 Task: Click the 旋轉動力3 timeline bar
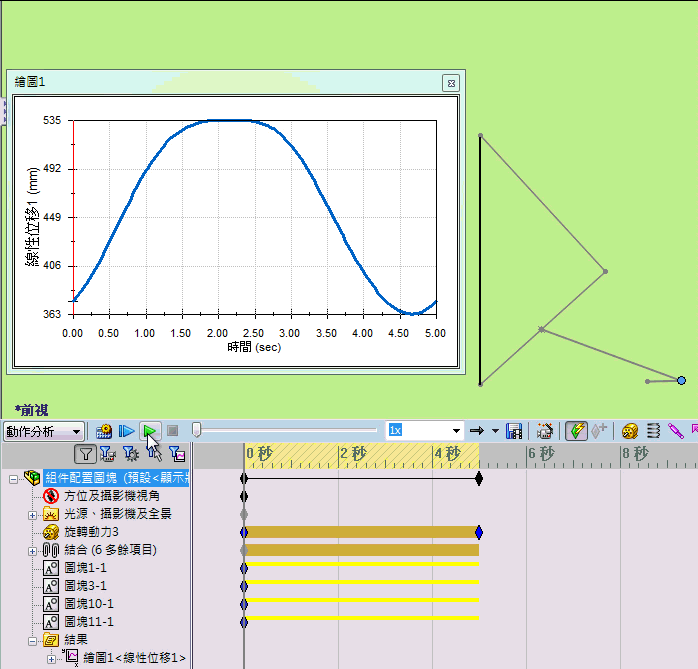[361, 532]
